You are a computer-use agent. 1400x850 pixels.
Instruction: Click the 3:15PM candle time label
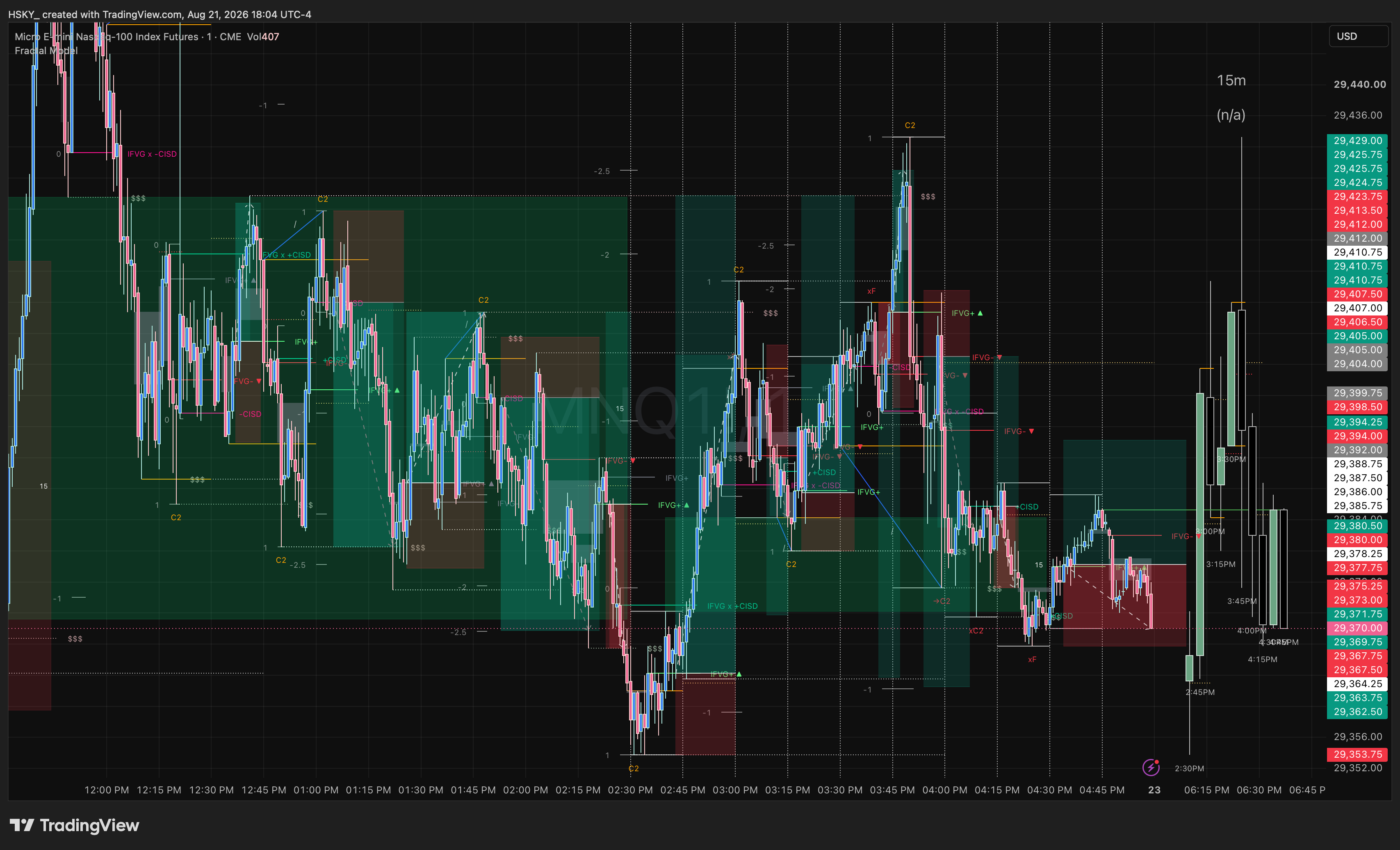[x=1220, y=564]
